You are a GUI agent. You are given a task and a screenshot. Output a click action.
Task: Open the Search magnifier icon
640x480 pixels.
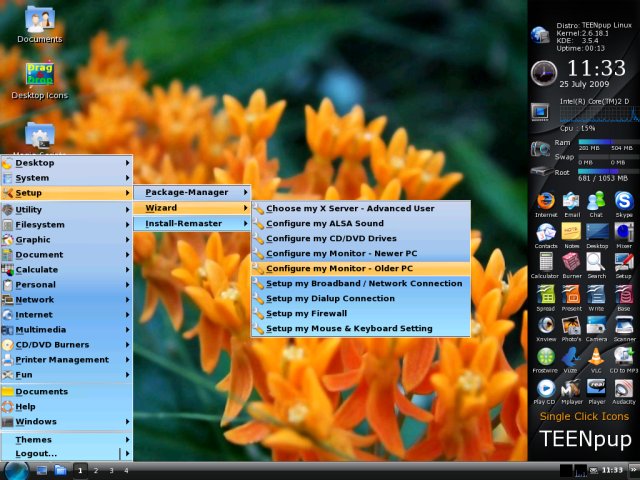click(x=596, y=262)
